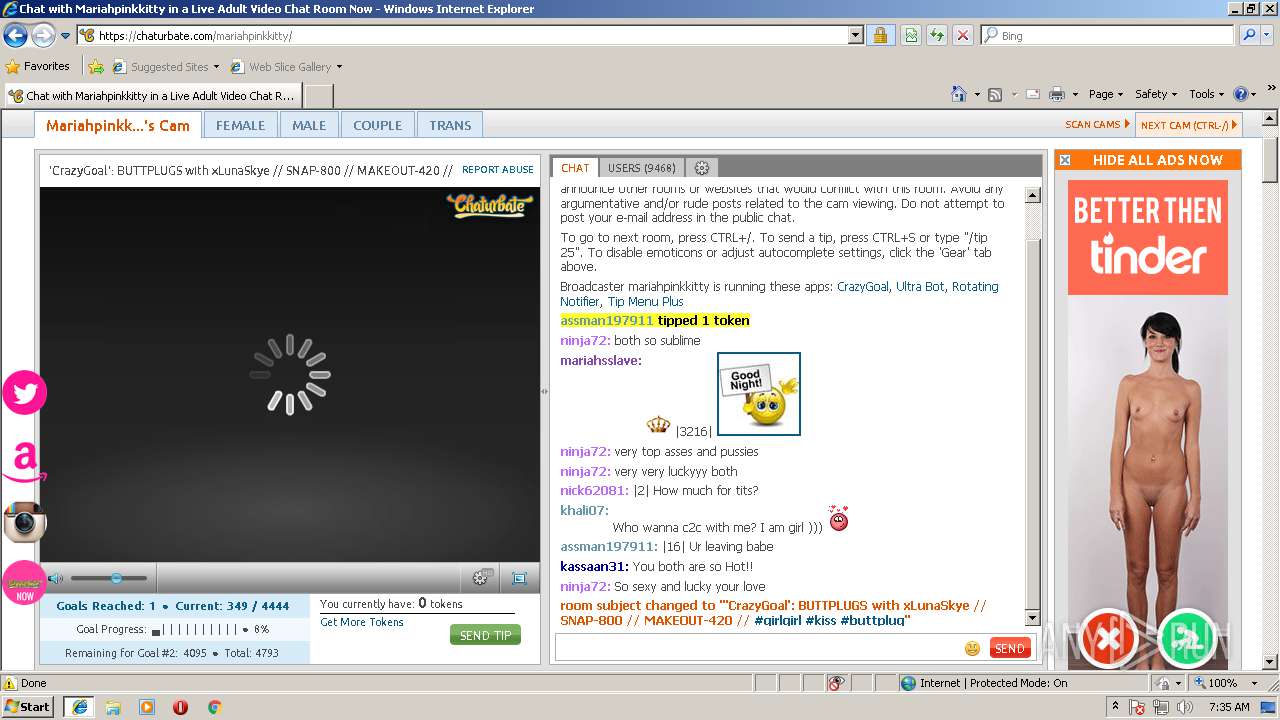
Task: Expand the address bar URL history dropdown
Action: click(855, 35)
